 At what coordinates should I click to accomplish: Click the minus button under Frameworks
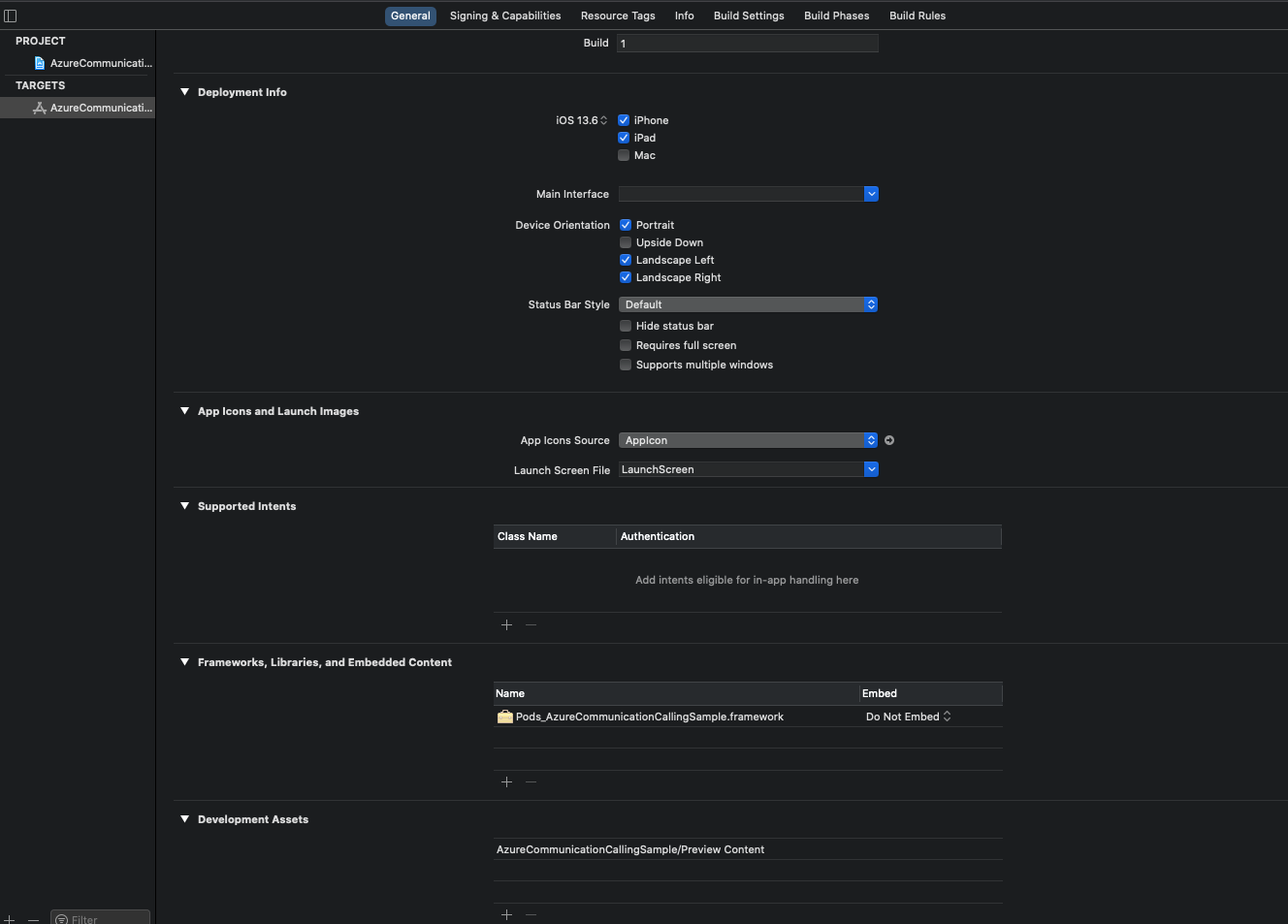pyautogui.click(x=531, y=781)
